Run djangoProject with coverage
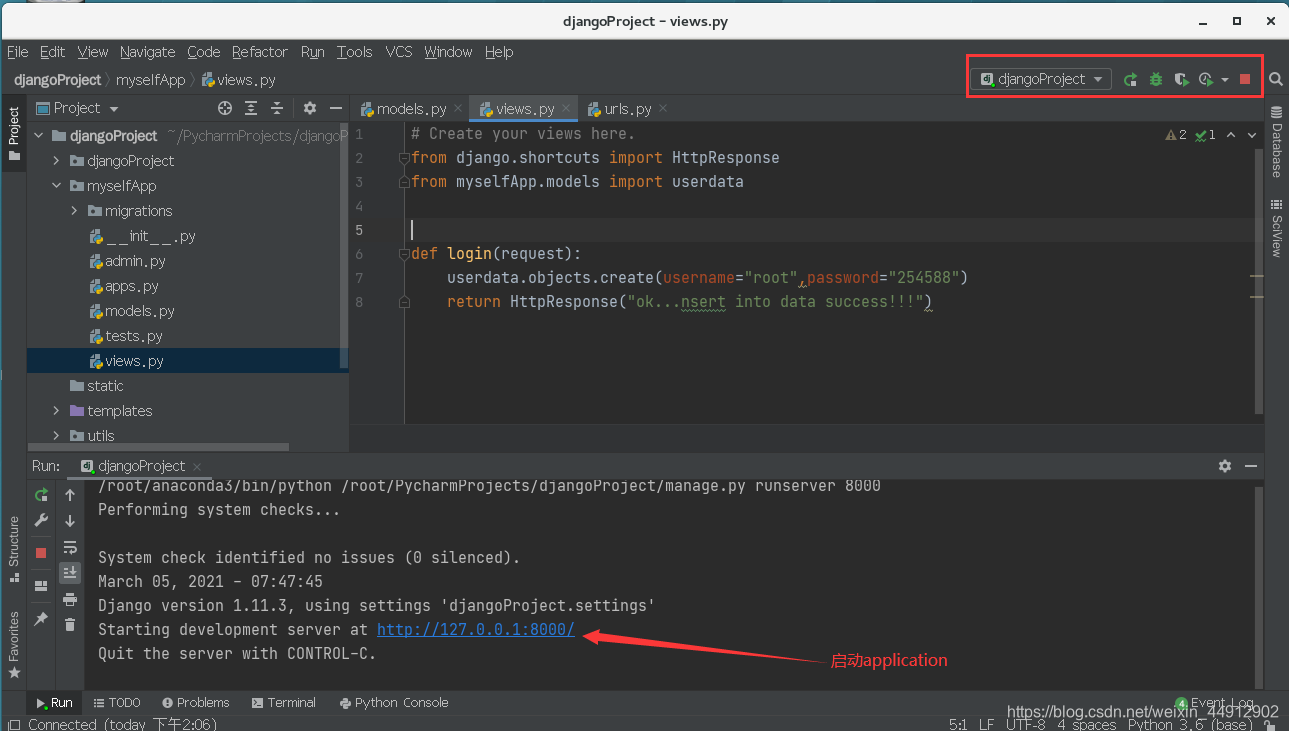Viewport: 1289px width, 731px height. (1181, 79)
